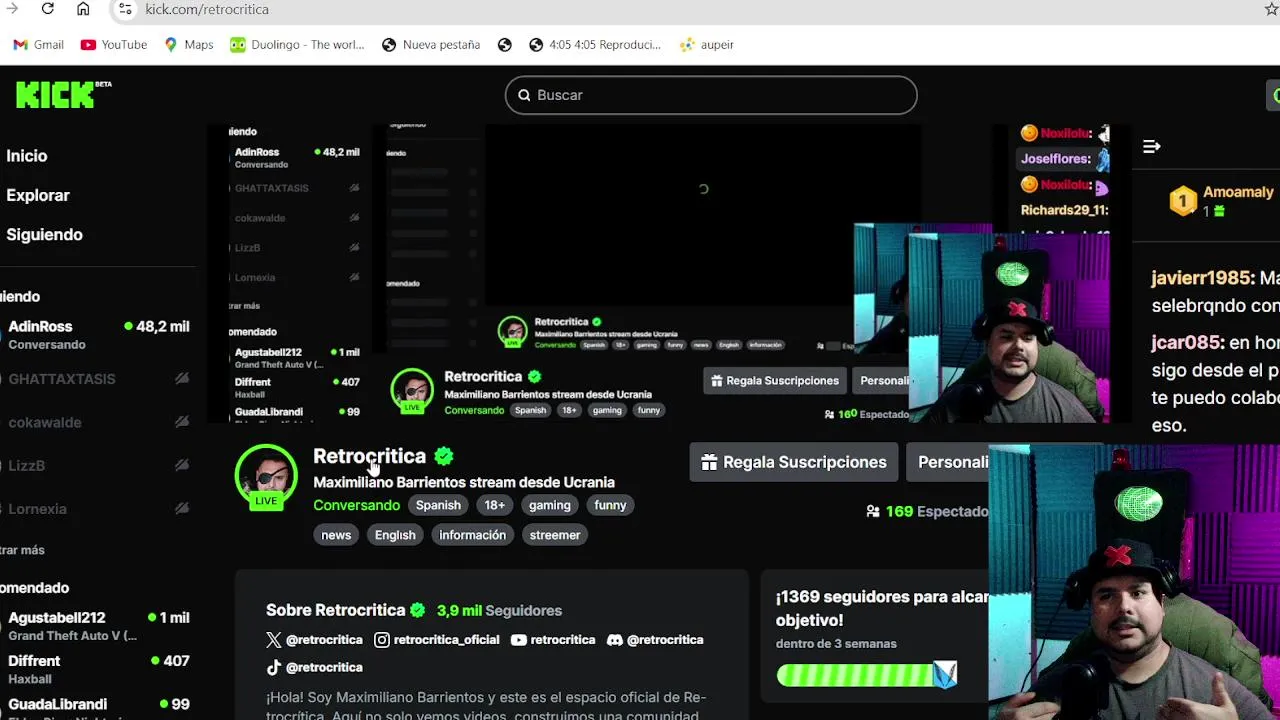Open Diffrent Haxball recommended channel

[x=98, y=669]
